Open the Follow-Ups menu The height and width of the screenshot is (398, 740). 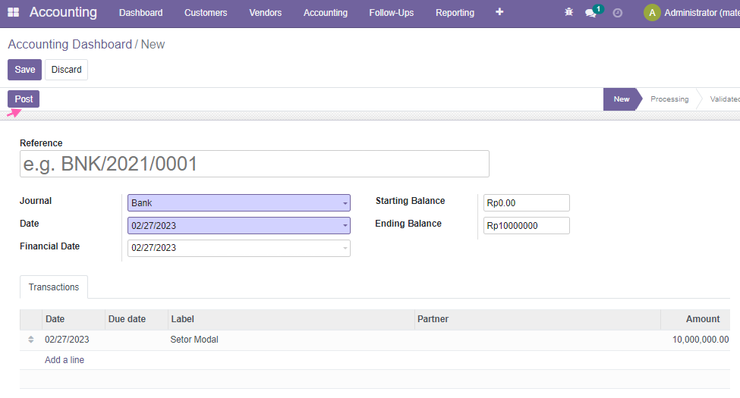(x=391, y=13)
